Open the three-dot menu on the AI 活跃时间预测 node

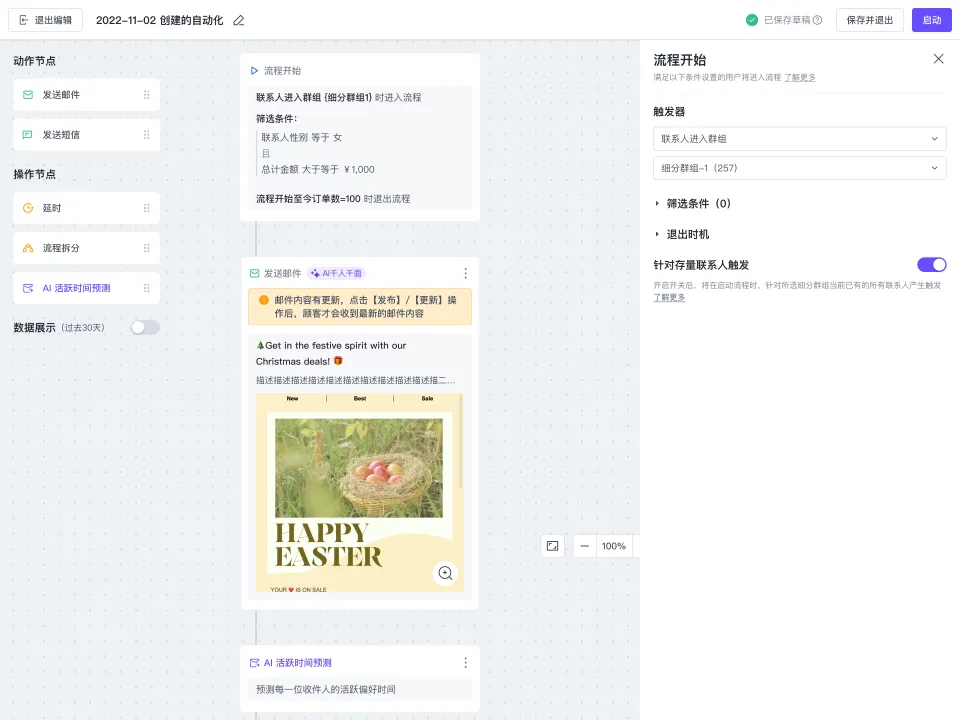(465, 662)
